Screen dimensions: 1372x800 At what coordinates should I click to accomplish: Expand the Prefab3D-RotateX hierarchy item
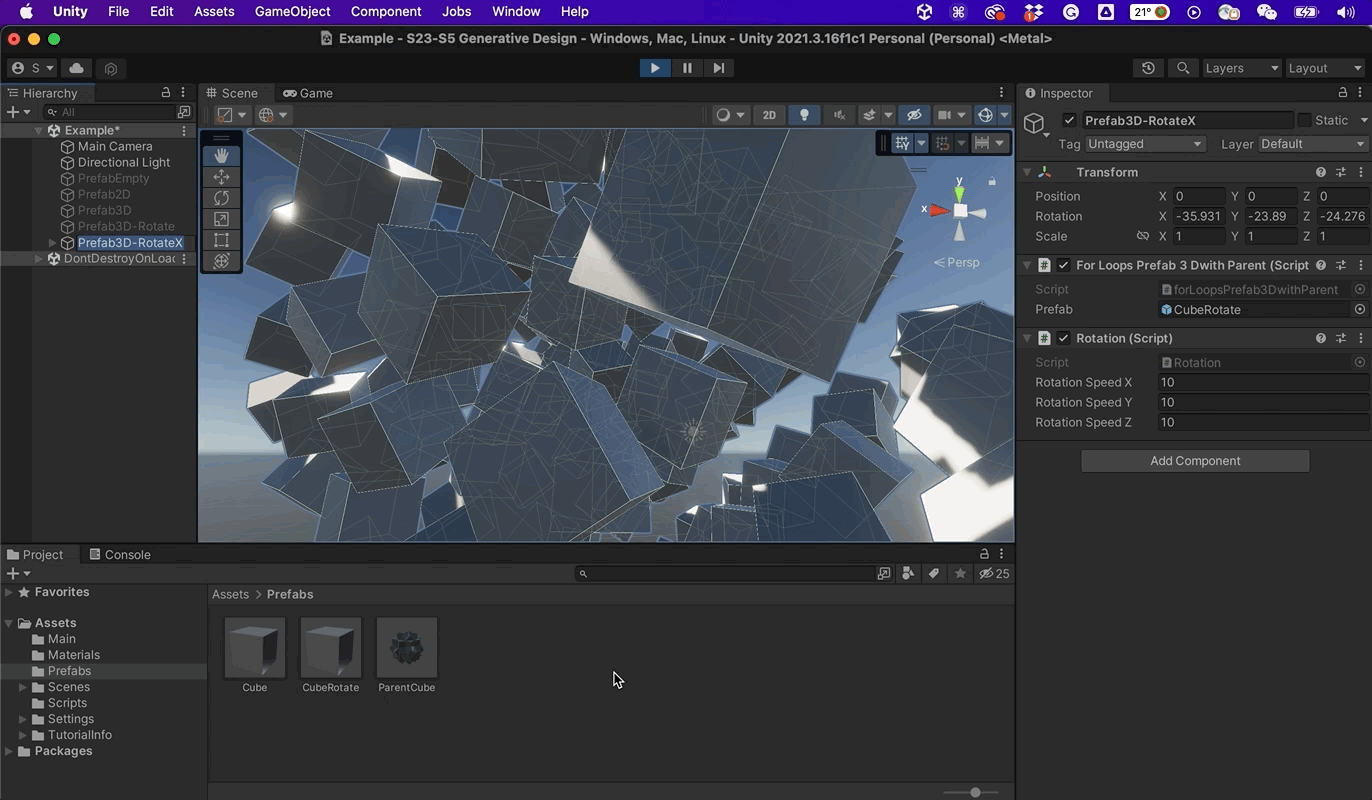53,243
